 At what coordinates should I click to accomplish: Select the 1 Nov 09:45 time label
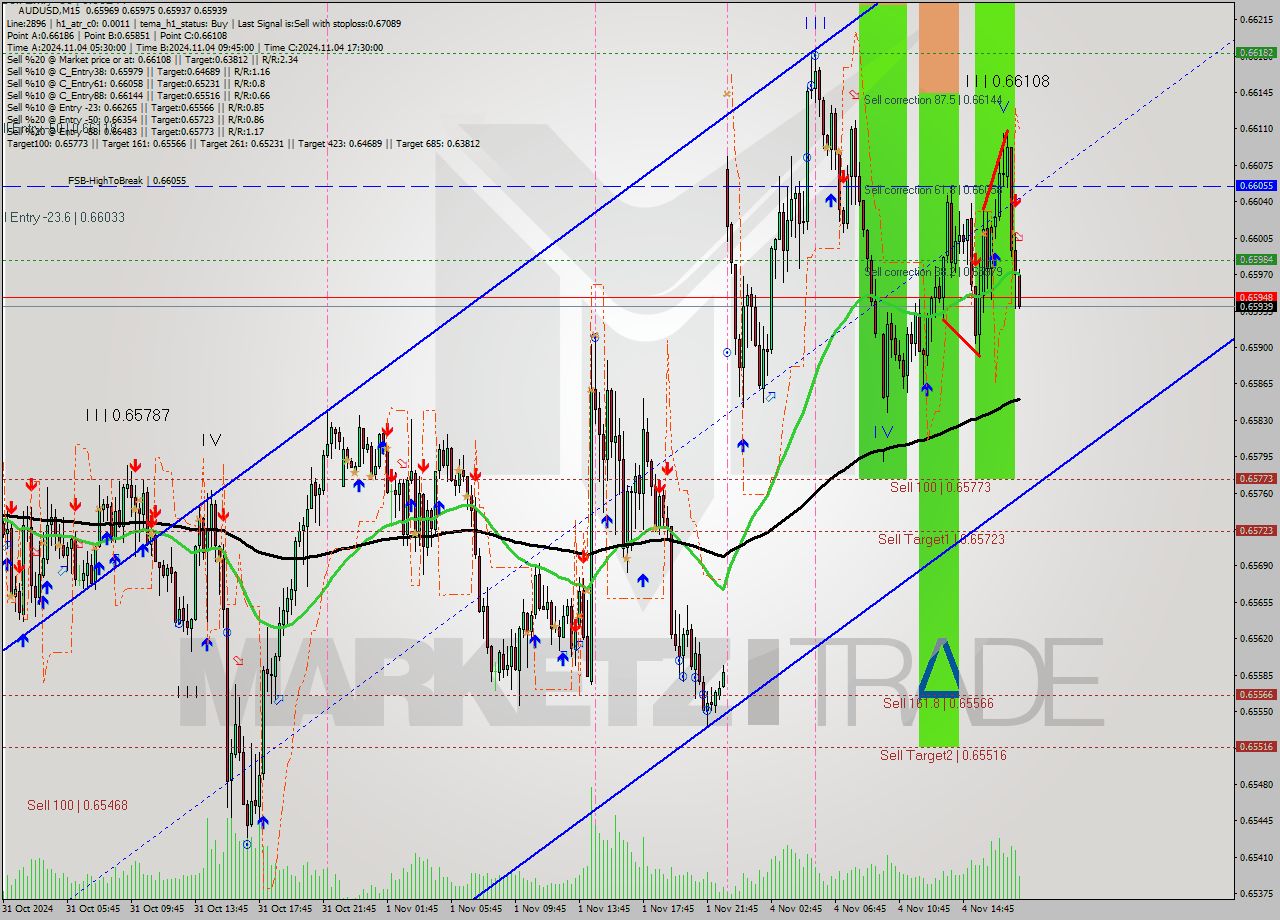(x=541, y=909)
